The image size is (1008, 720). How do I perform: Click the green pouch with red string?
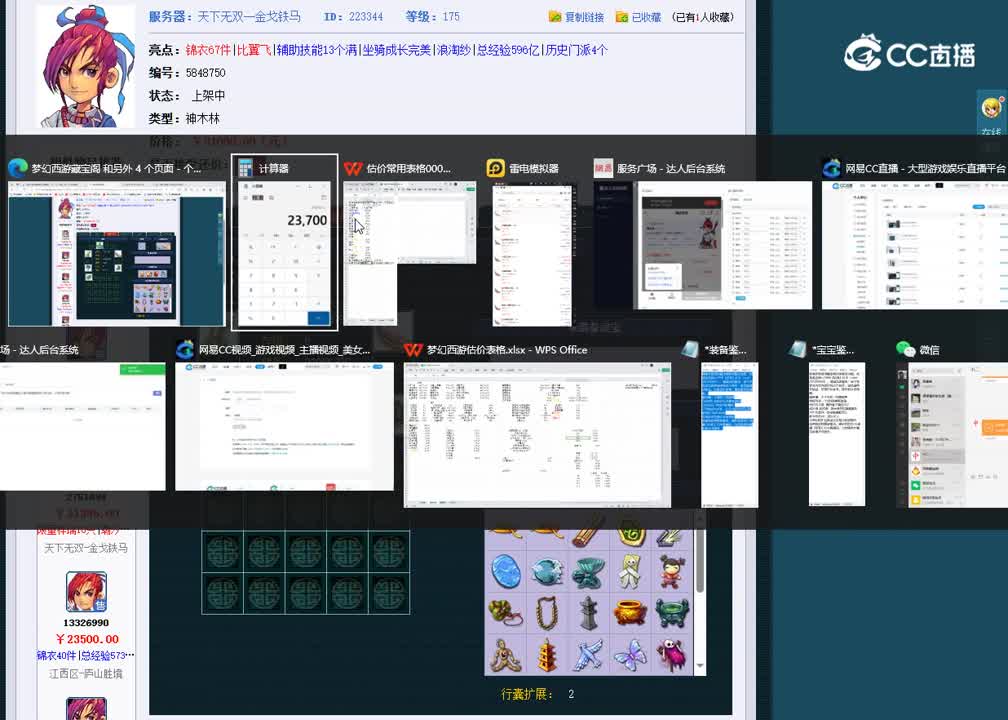[x=506, y=613]
